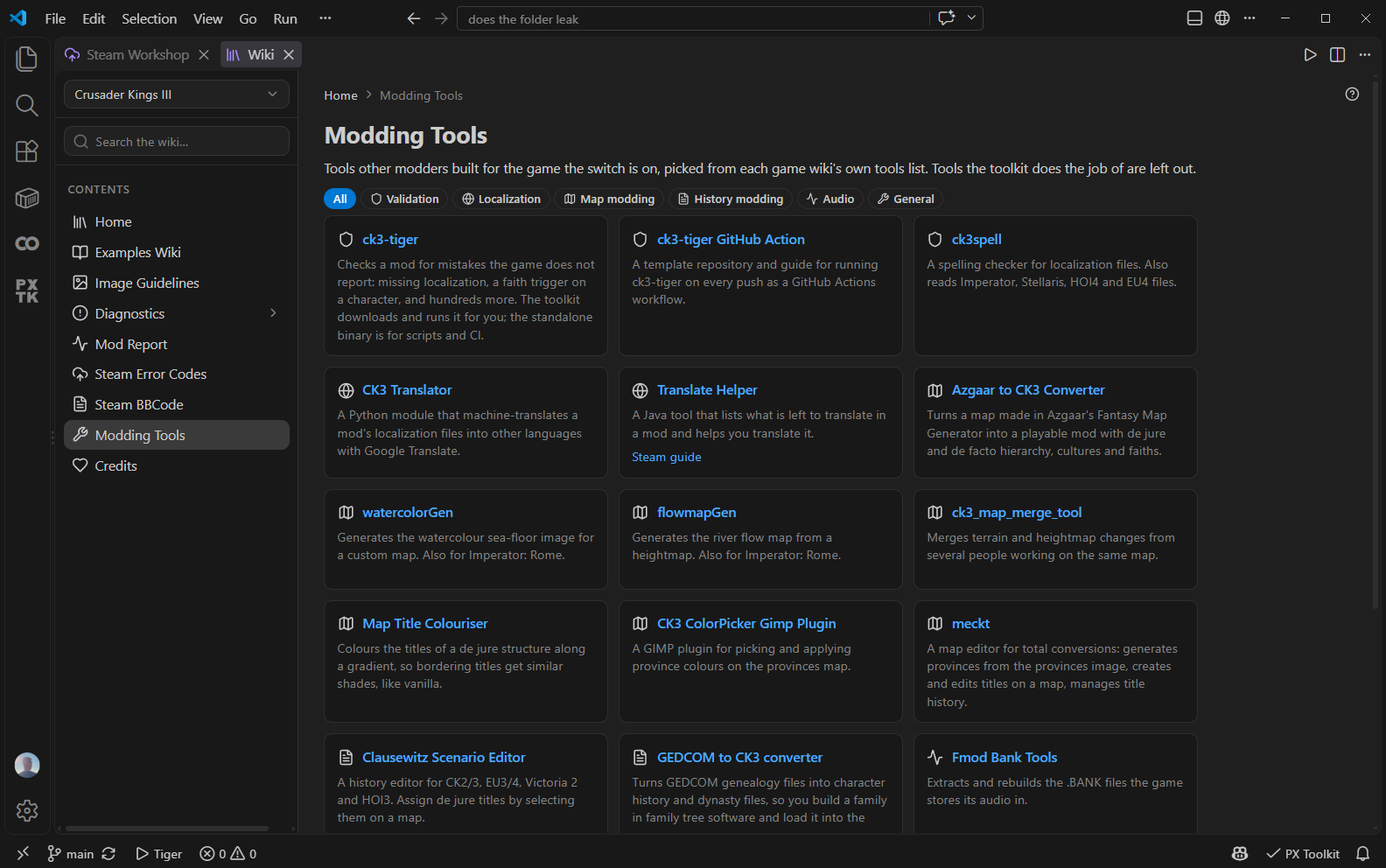Click the Search the wiki input field

point(177,141)
